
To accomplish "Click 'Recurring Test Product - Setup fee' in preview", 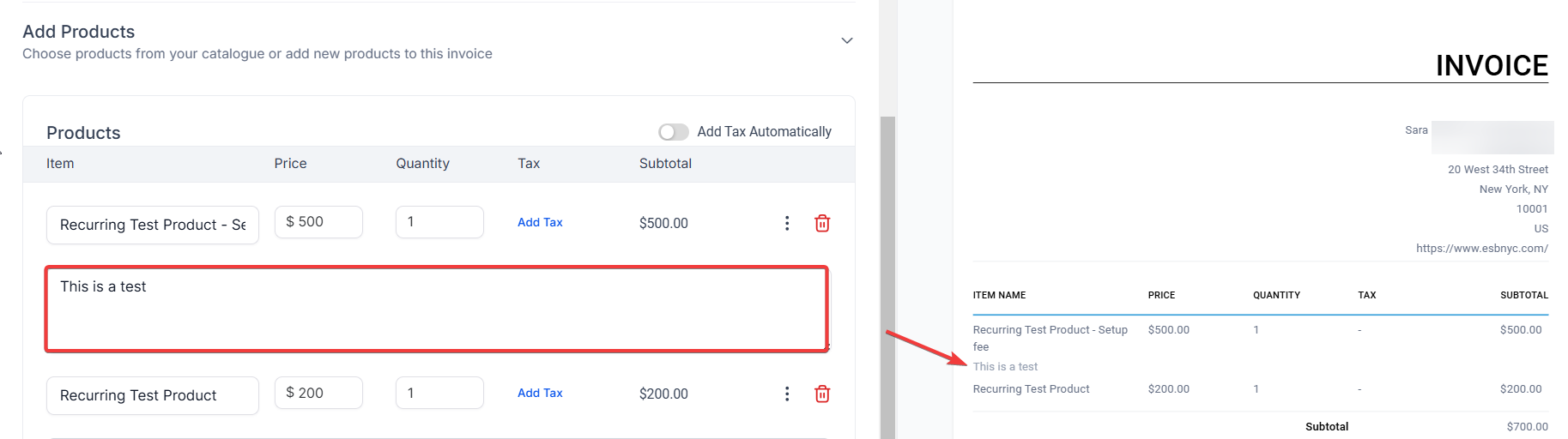I will tap(1050, 330).
